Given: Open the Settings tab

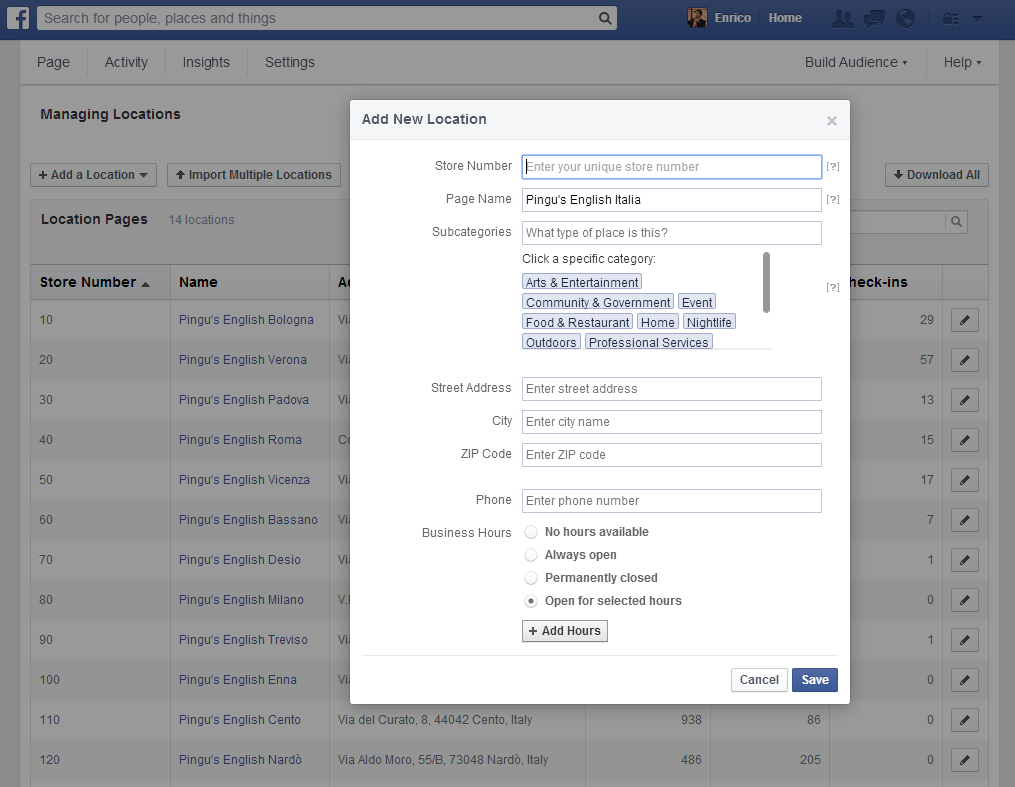Looking at the screenshot, I should pos(290,62).
